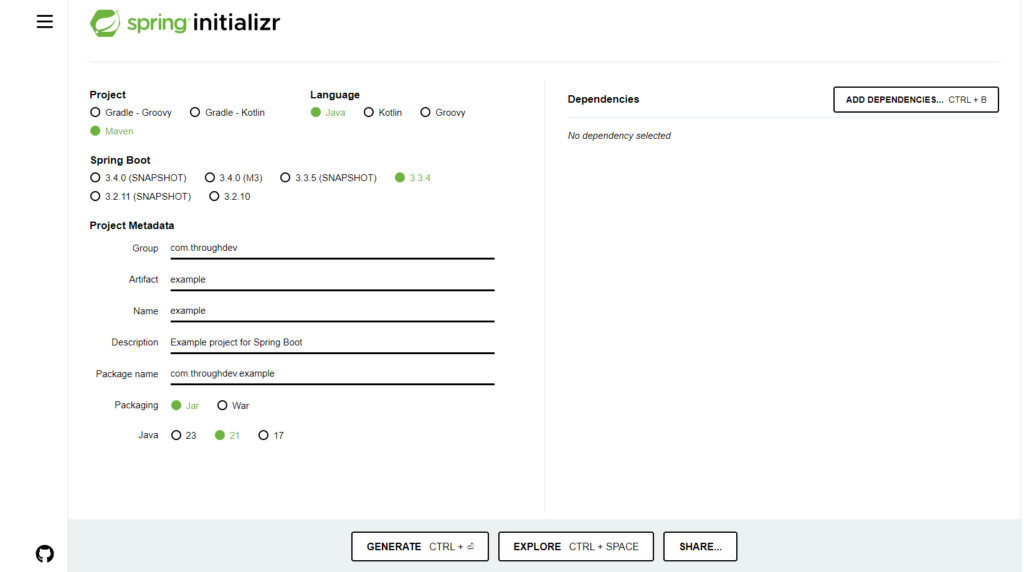Select Spring Boot 3.4.0 (M3)
This screenshot has height=572, width=1024.
coord(233,178)
